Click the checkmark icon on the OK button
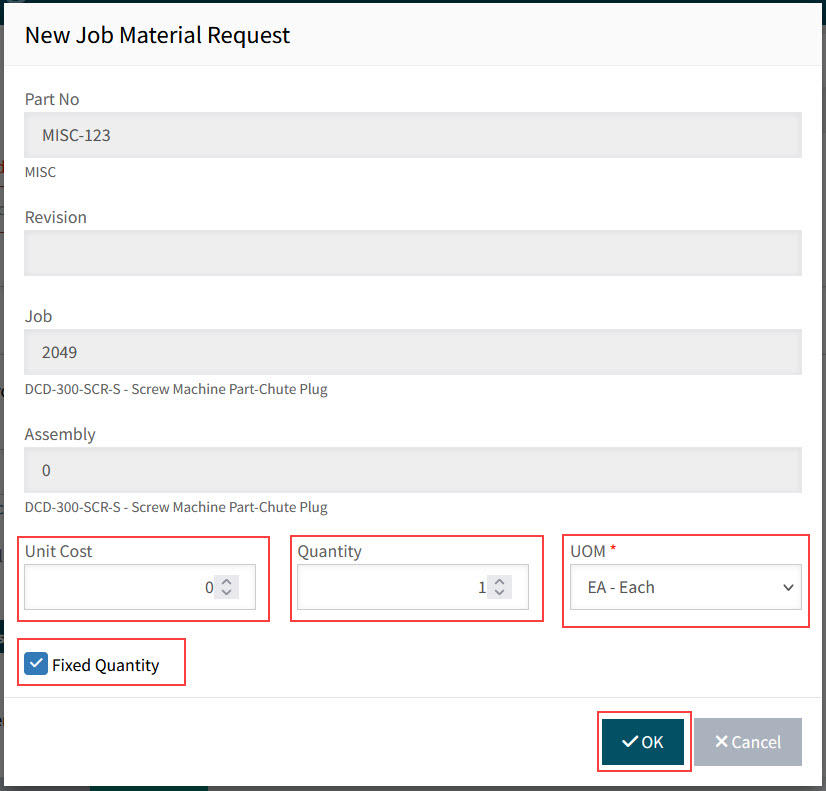 (629, 741)
